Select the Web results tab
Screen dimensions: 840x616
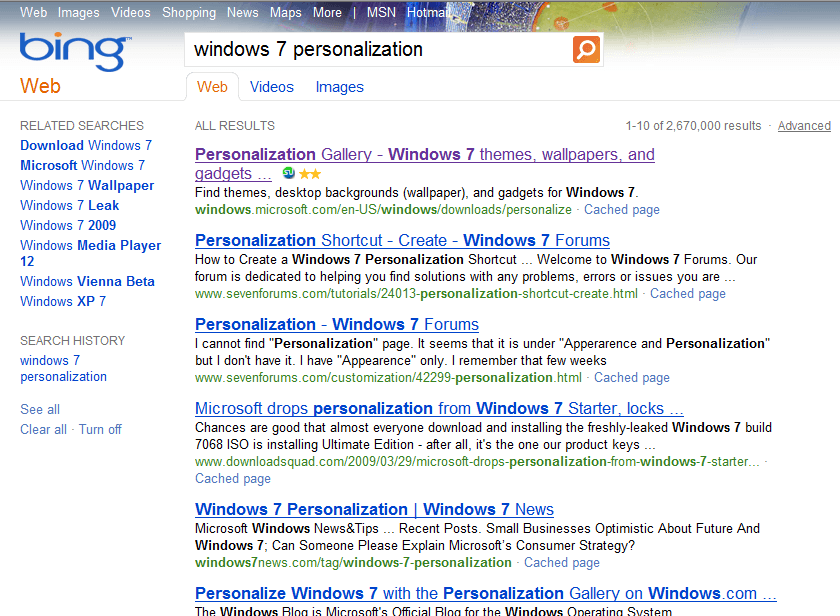click(212, 87)
